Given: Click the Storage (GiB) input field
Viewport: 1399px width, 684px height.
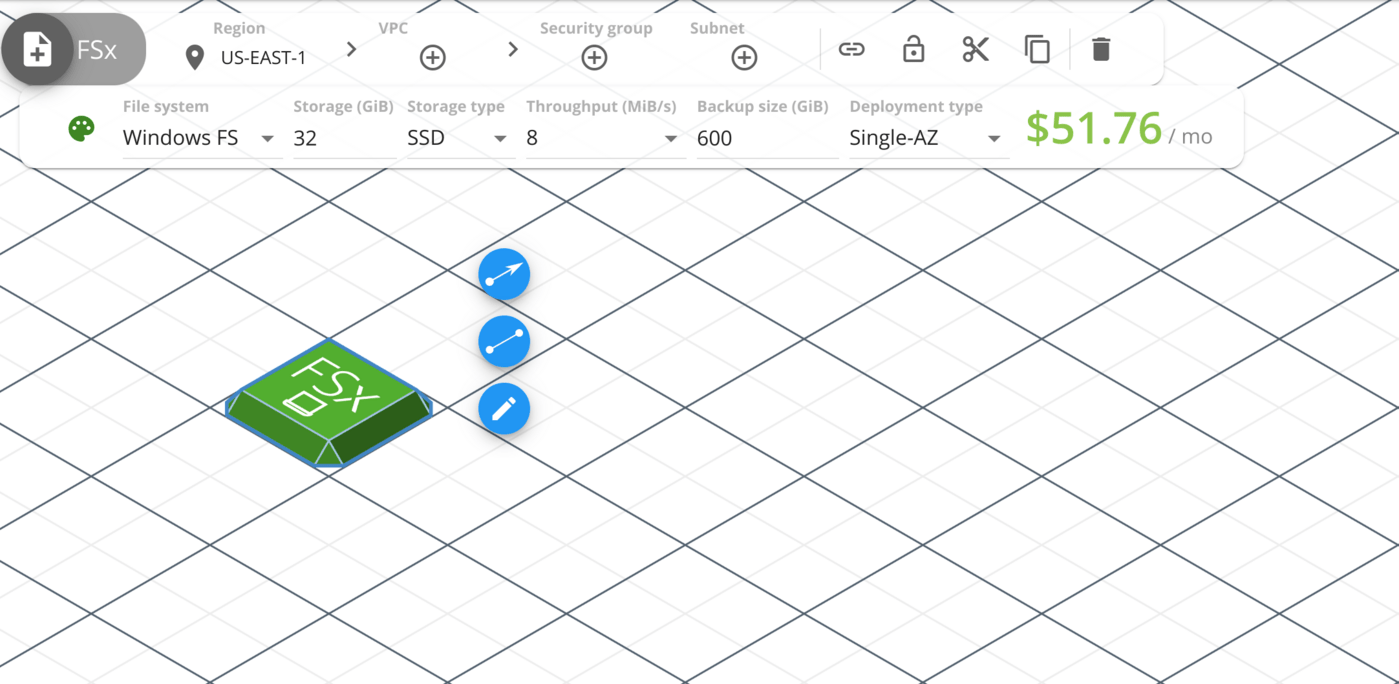Looking at the screenshot, I should [x=343, y=138].
